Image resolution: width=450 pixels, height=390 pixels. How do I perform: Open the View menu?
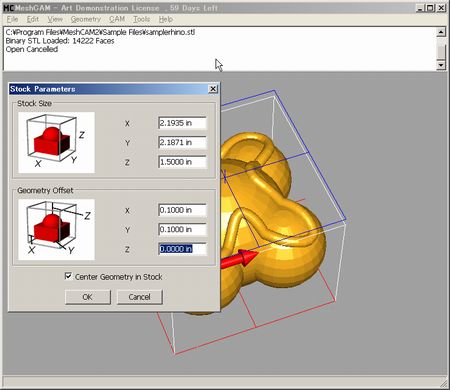[x=55, y=19]
